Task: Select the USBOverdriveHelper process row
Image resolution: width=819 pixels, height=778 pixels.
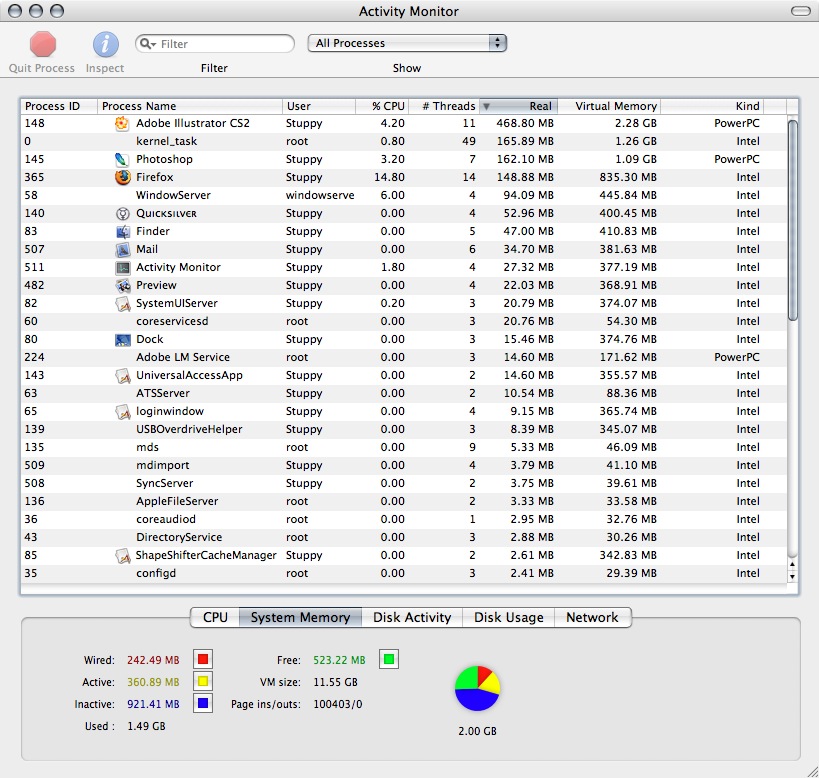Action: pyautogui.click(x=404, y=430)
